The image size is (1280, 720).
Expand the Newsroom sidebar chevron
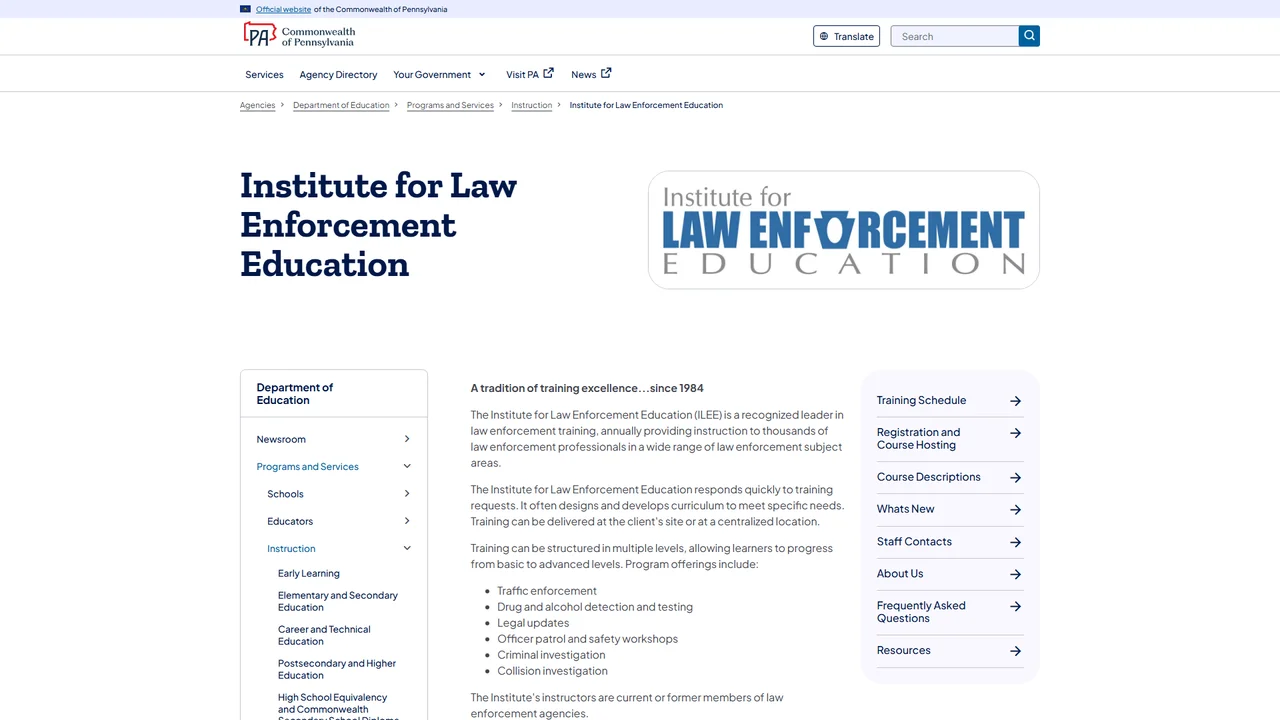(x=407, y=439)
